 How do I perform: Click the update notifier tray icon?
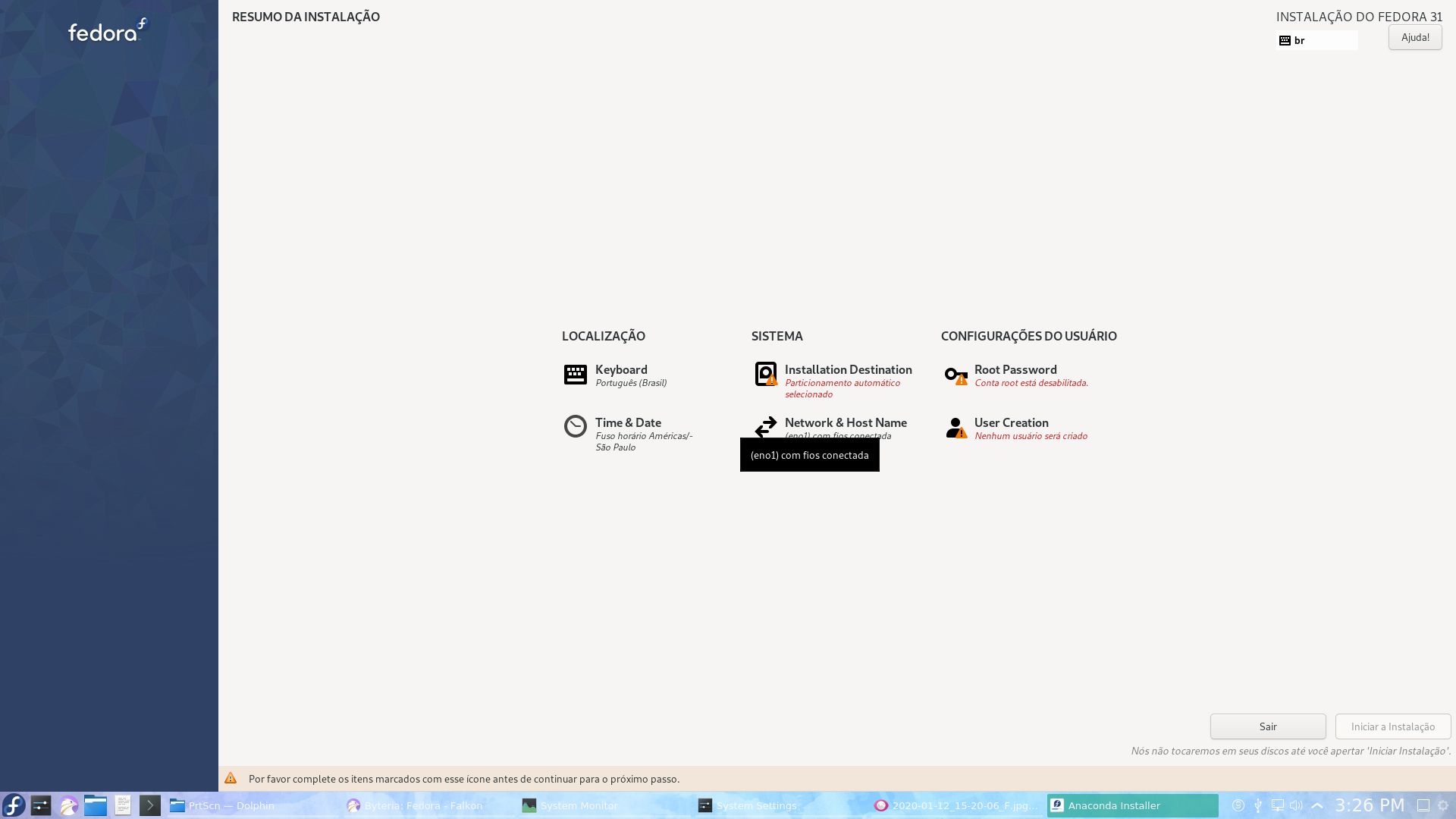tap(1238, 805)
